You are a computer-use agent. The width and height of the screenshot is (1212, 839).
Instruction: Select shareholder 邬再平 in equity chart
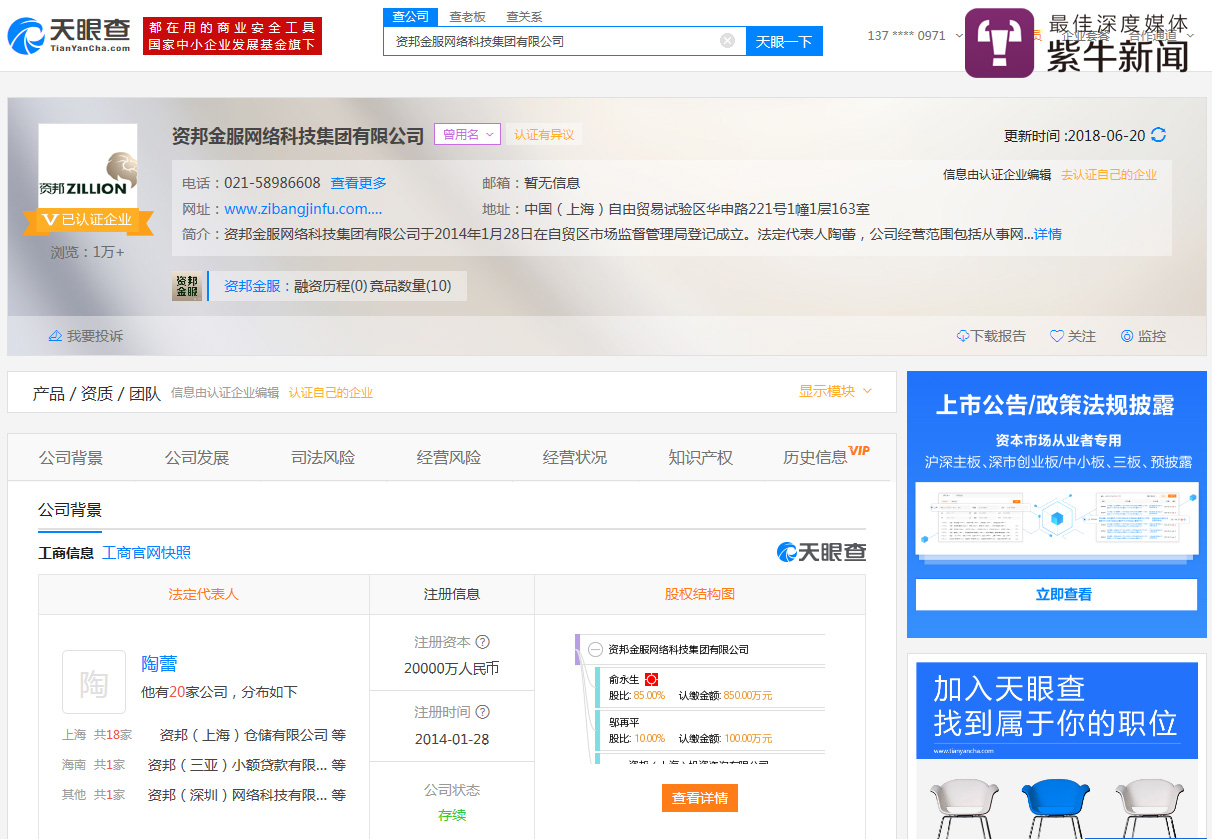pyautogui.click(x=624, y=722)
